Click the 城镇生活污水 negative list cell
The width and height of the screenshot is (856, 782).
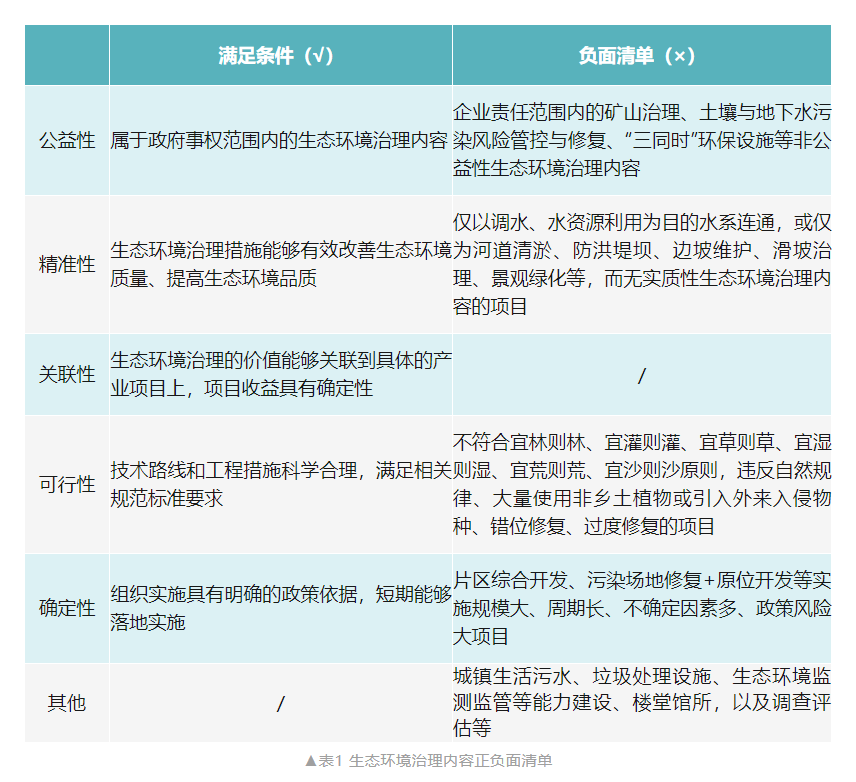click(x=641, y=703)
